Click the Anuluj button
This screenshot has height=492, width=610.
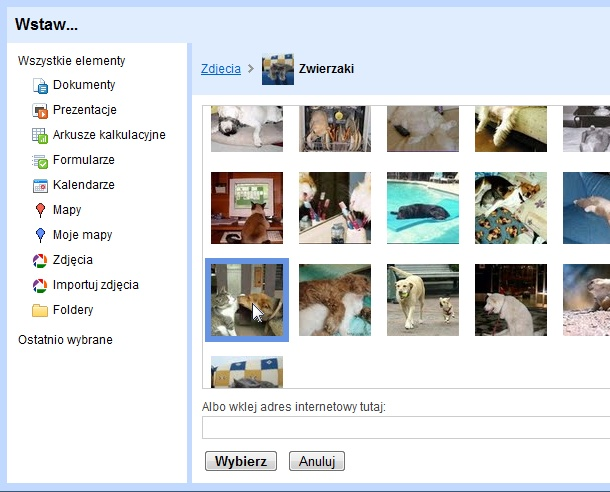[x=317, y=461]
